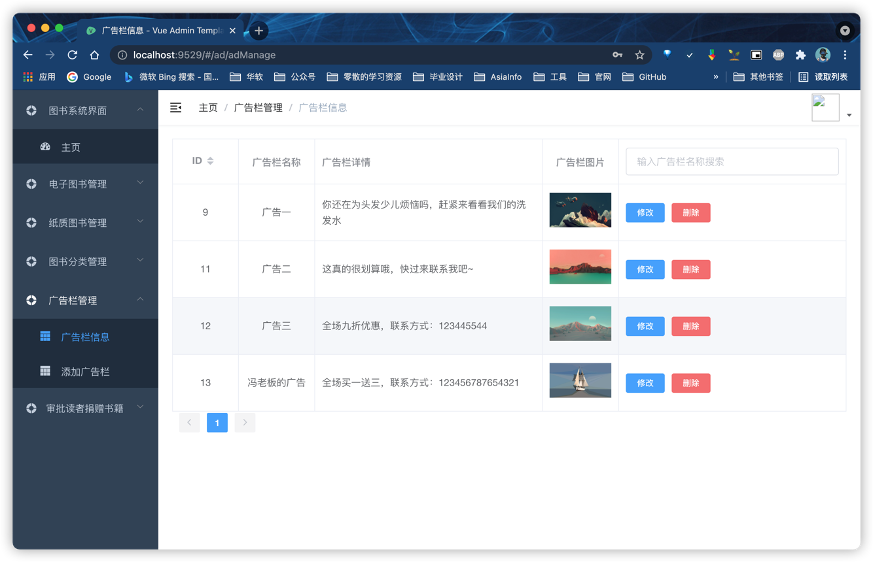Screen dimensions: 874x562
Task: Show more bookmarks with double chevron
Action: [x=716, y=77]
